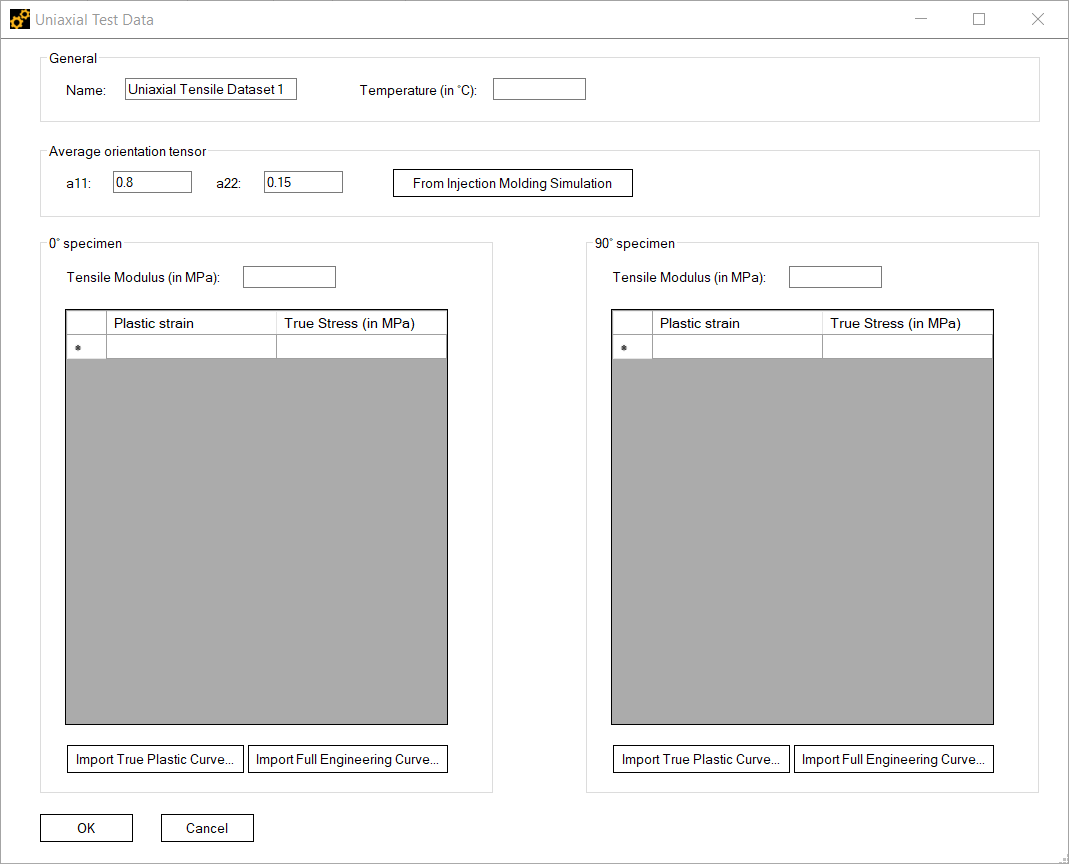Import Full Engineering Curve for 0° specimen
This screenshot has height=864, width=1069.
(347, 758)
